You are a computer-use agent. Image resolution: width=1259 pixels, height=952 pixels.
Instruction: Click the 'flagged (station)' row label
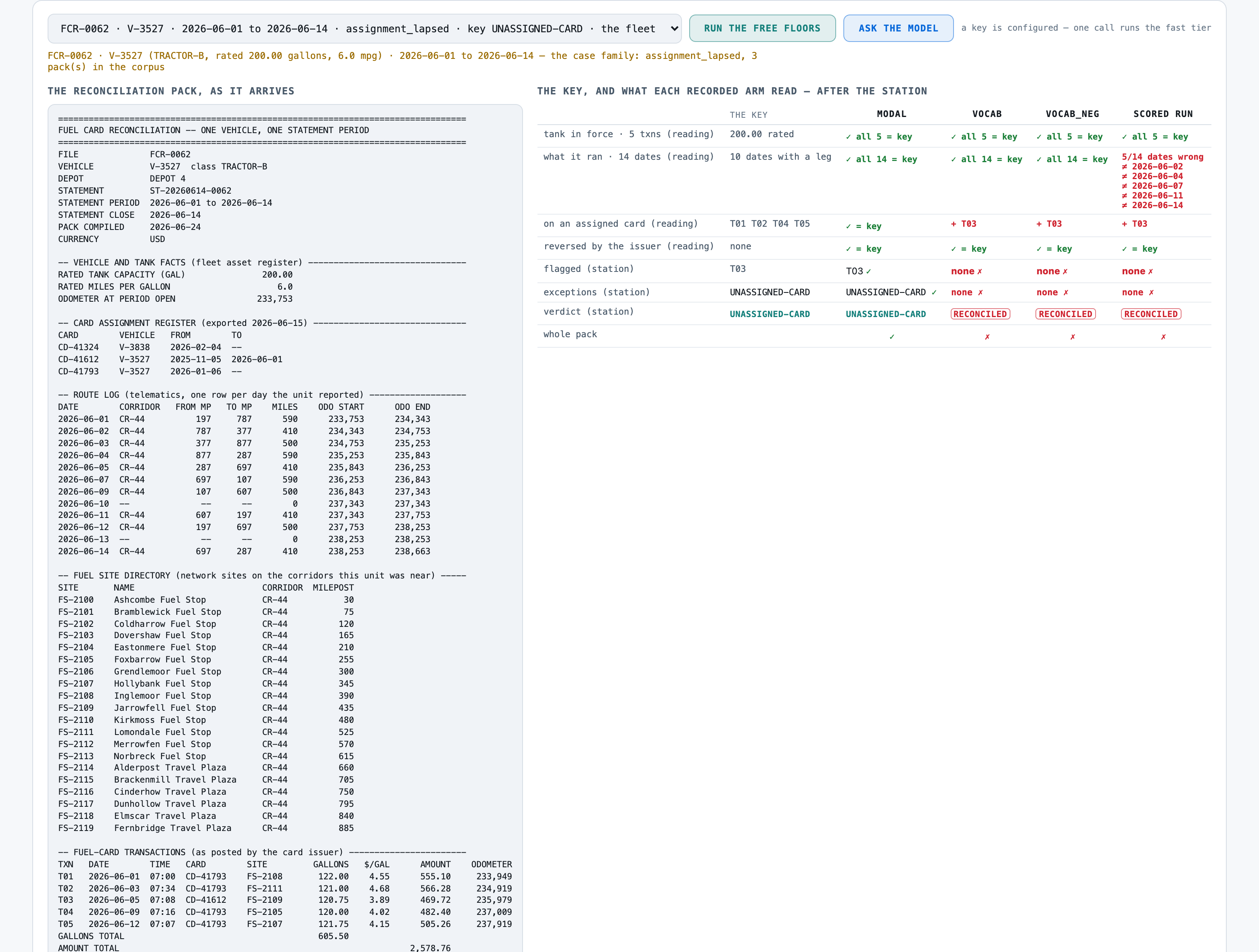588,269
